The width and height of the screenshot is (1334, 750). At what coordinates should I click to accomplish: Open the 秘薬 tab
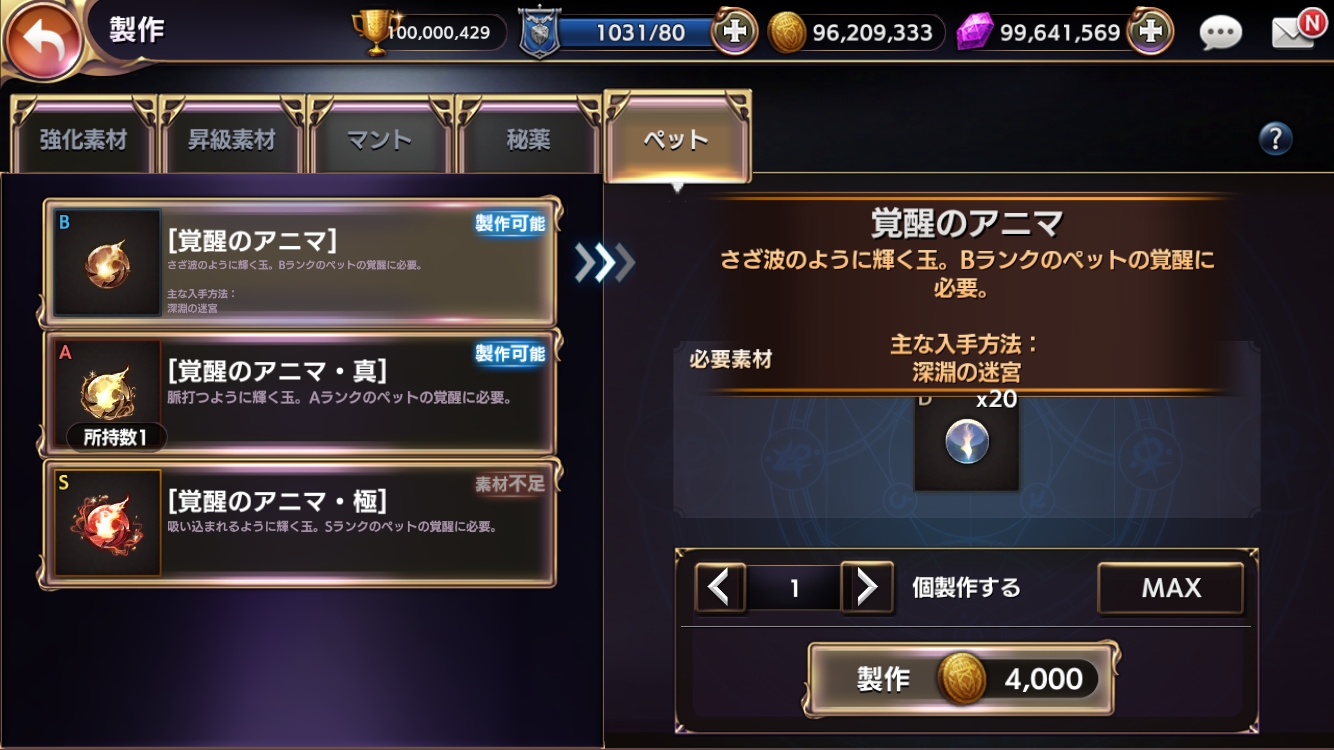pos(528,138)
